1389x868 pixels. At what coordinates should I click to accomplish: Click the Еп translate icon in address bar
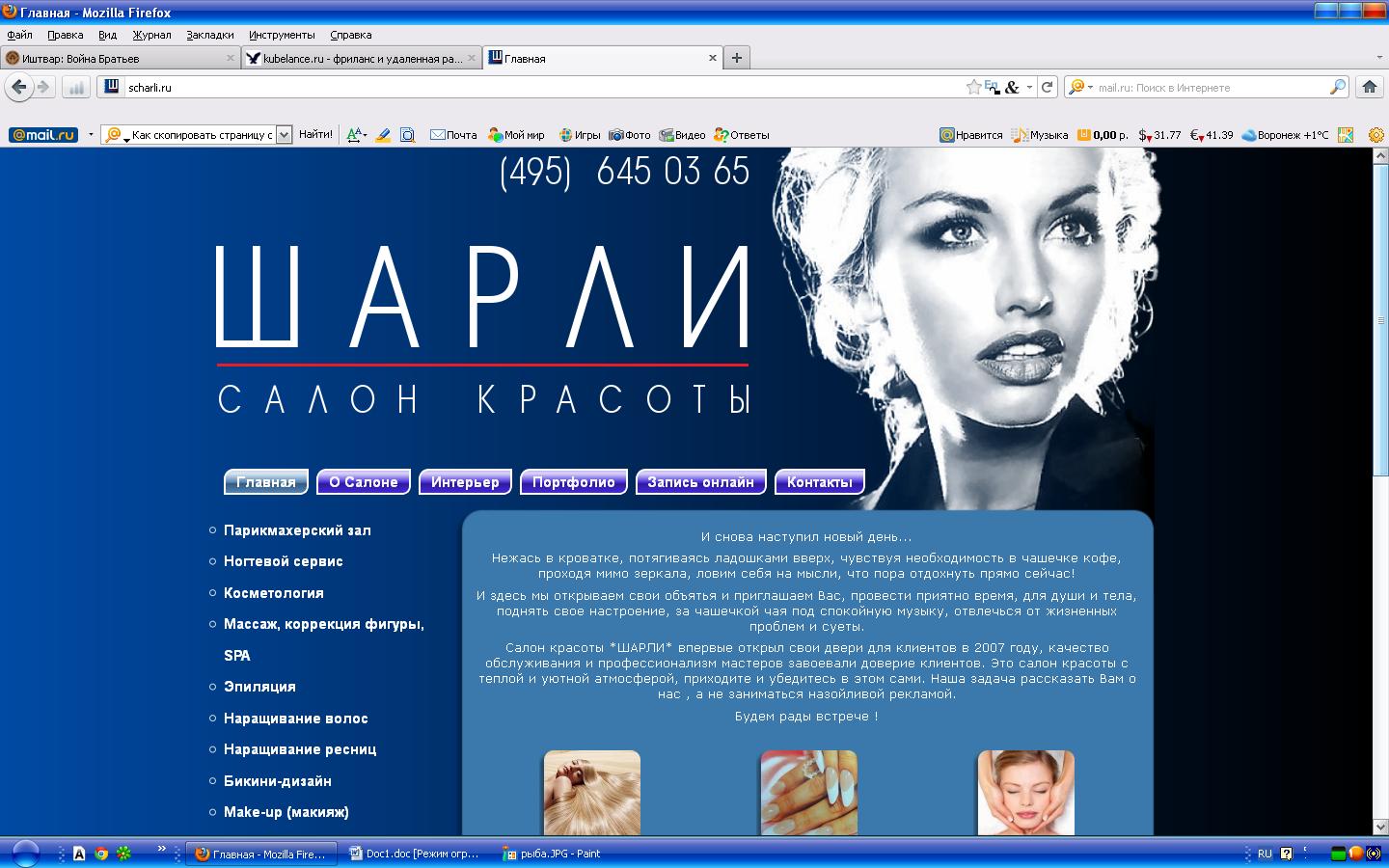tap(992, 87)
